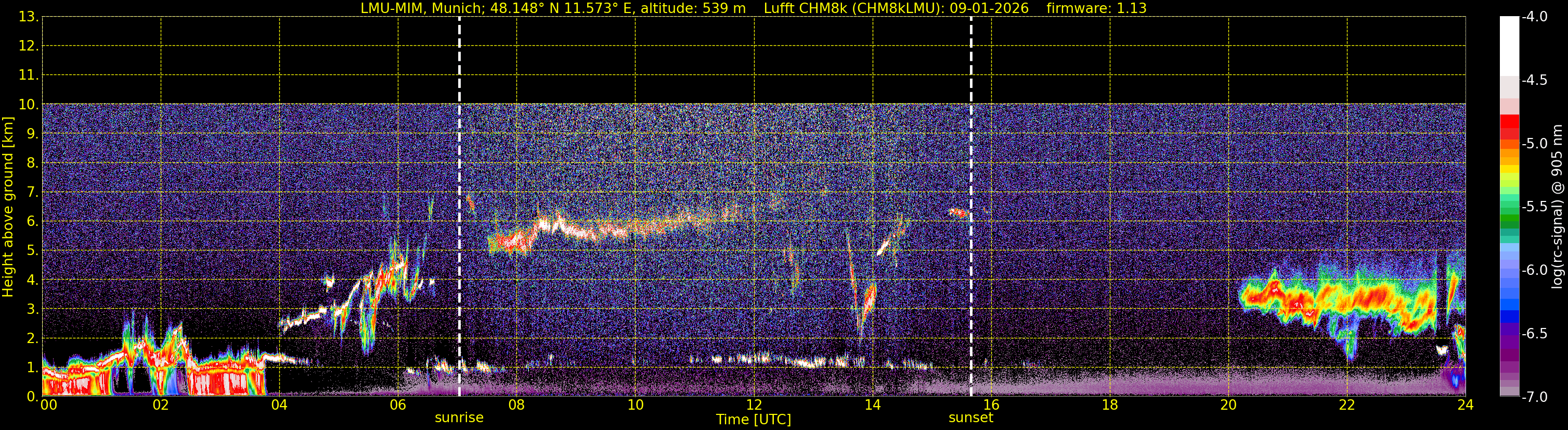The image size is (1568, 430).
Task: Click the 'firmware: 1.13' text in title
Action: tap(1096, 8)
